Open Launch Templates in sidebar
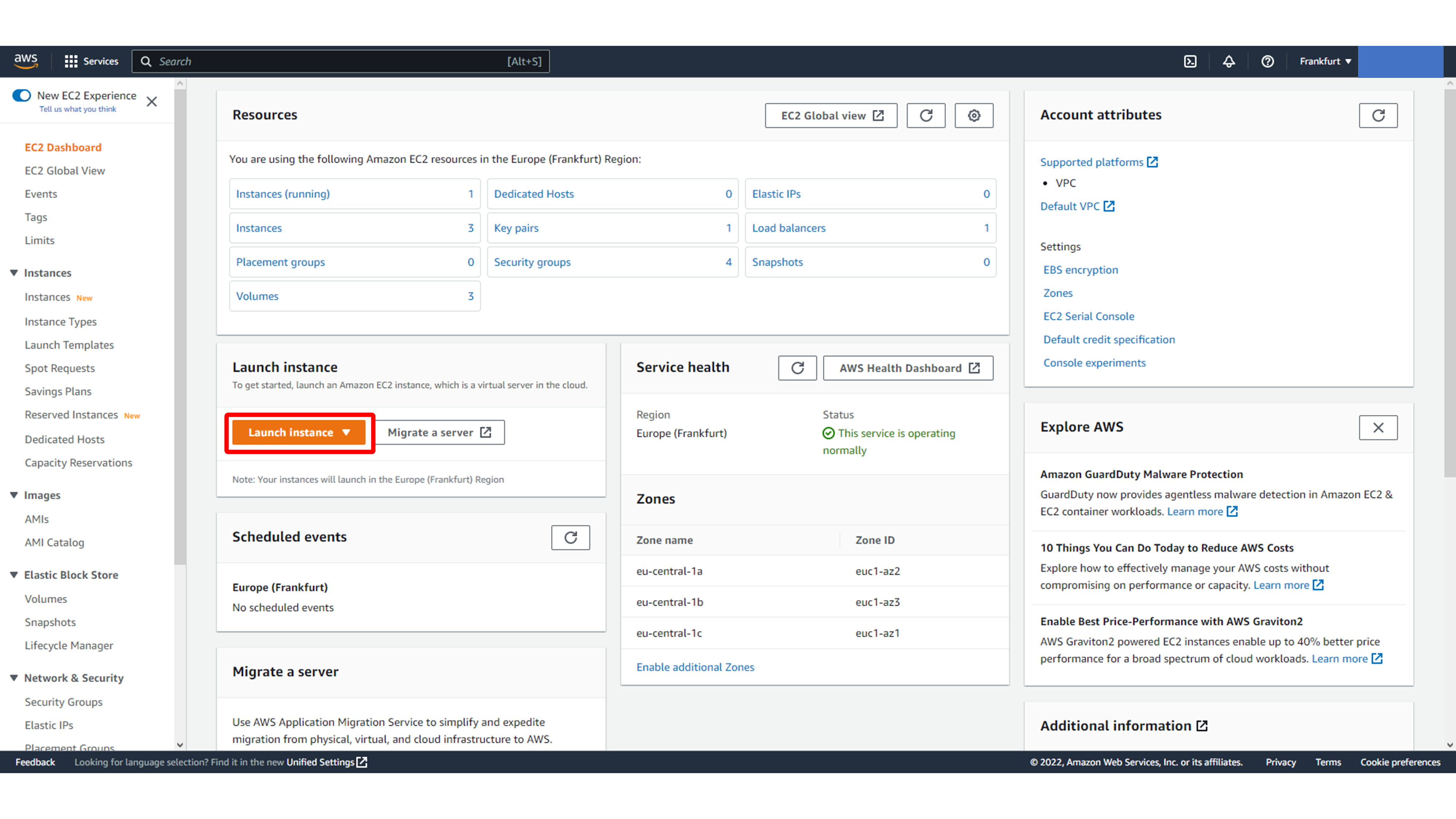This screenshot has width=1456, height=819. click(x=69, y=345)
